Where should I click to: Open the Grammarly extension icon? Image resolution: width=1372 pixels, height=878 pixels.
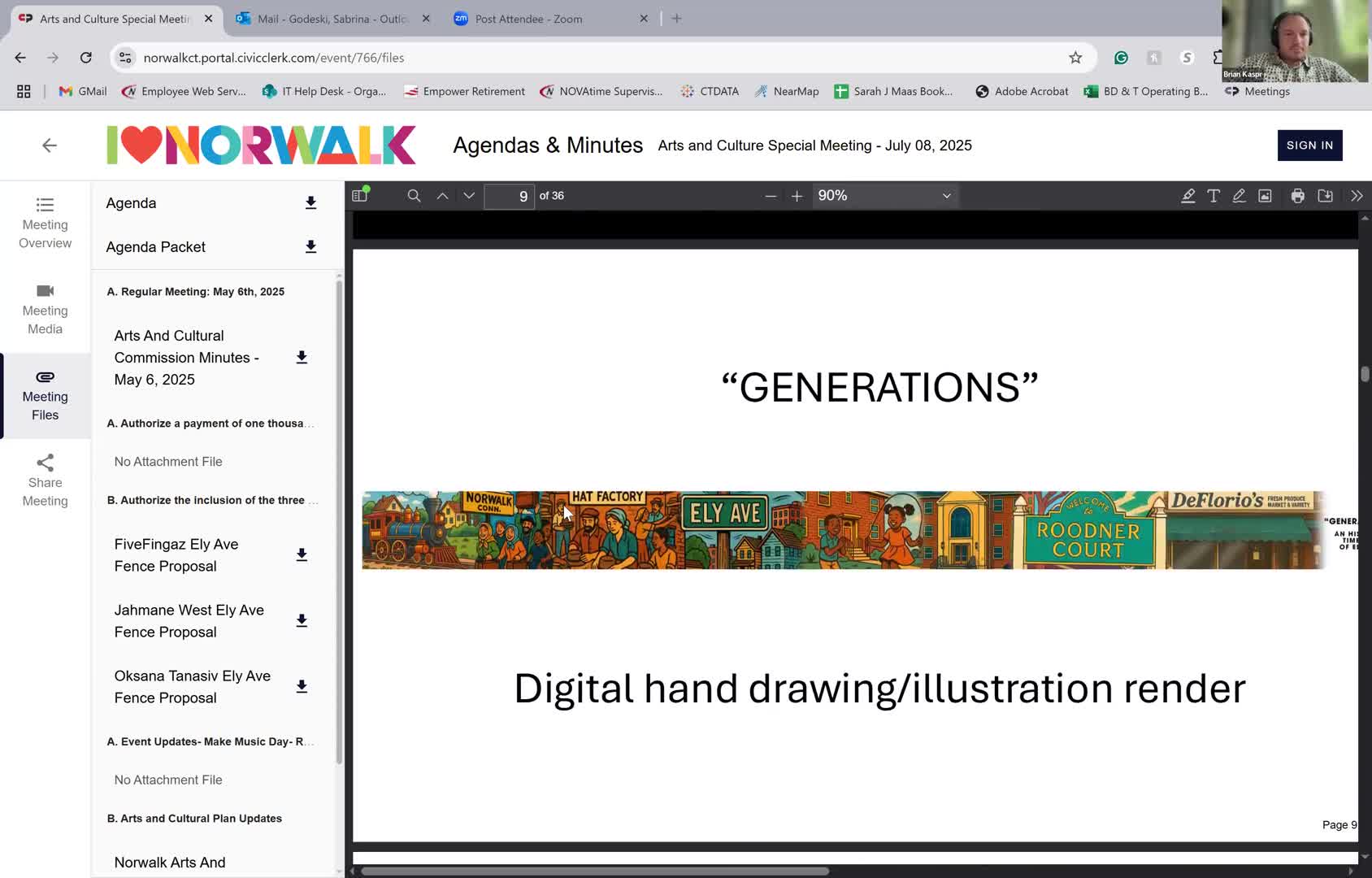pos(1121,58)
